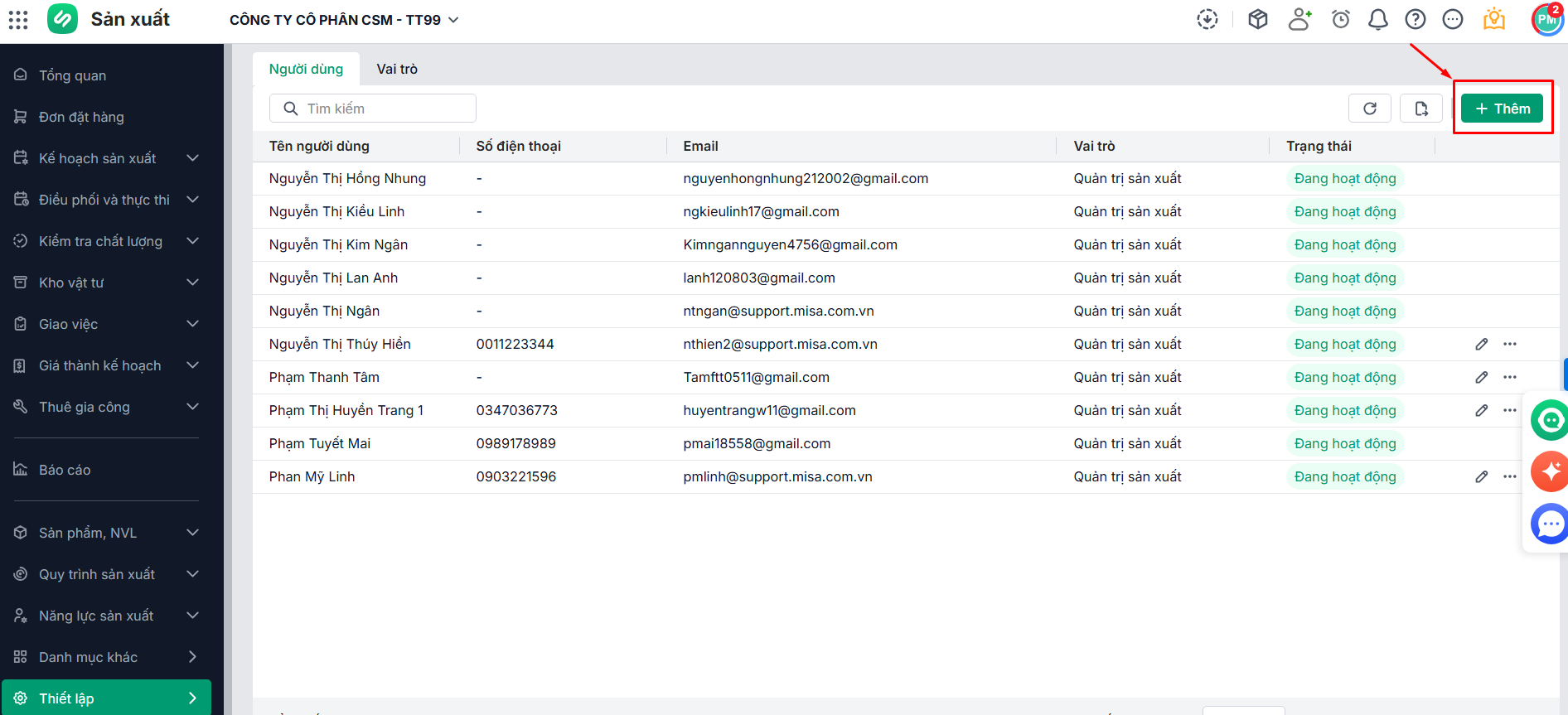Click the export file icon
1568x715 pixels.
point(1420,109)
